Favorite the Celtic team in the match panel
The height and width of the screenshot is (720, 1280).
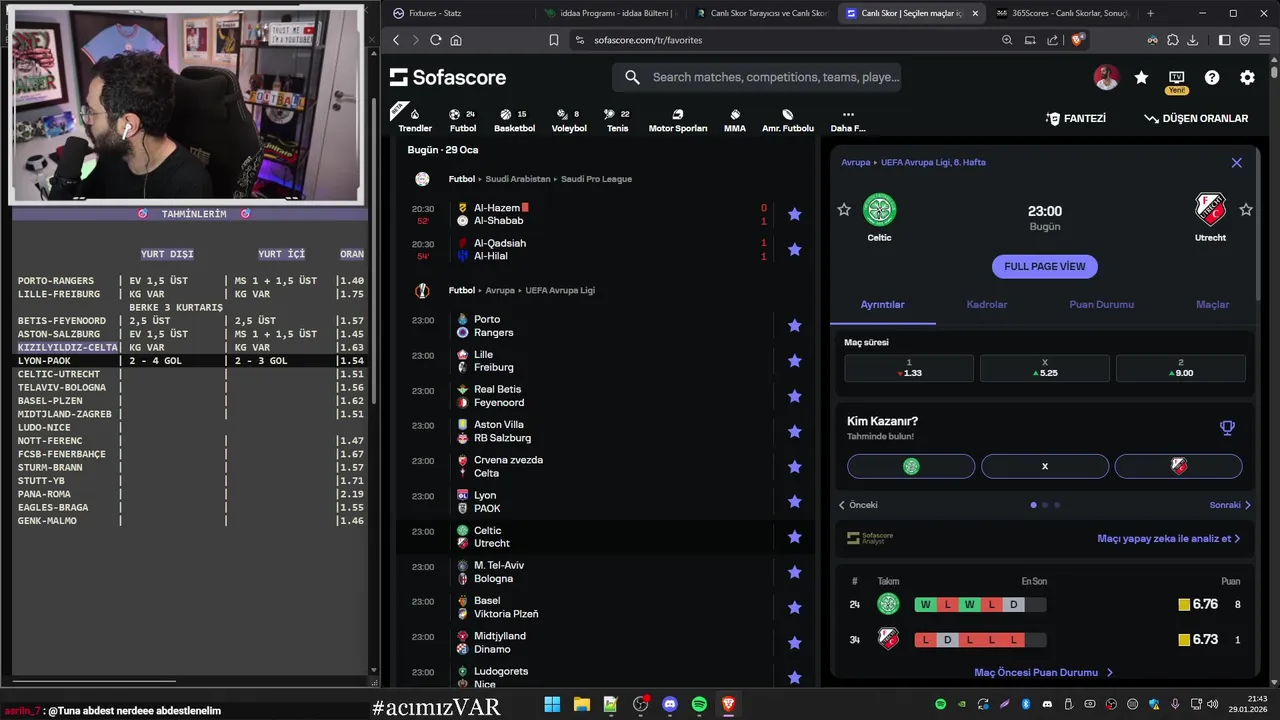[x=844, y=209]
